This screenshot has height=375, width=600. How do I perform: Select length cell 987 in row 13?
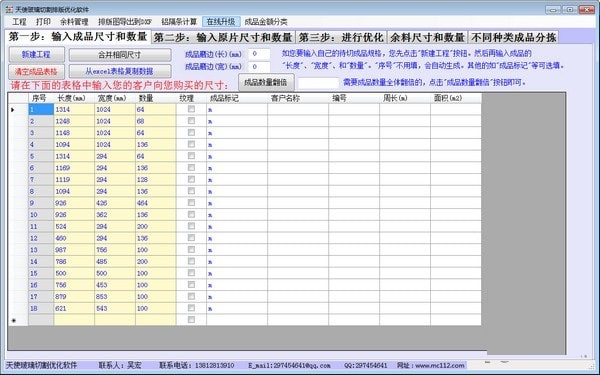click(x=74, y=250)
